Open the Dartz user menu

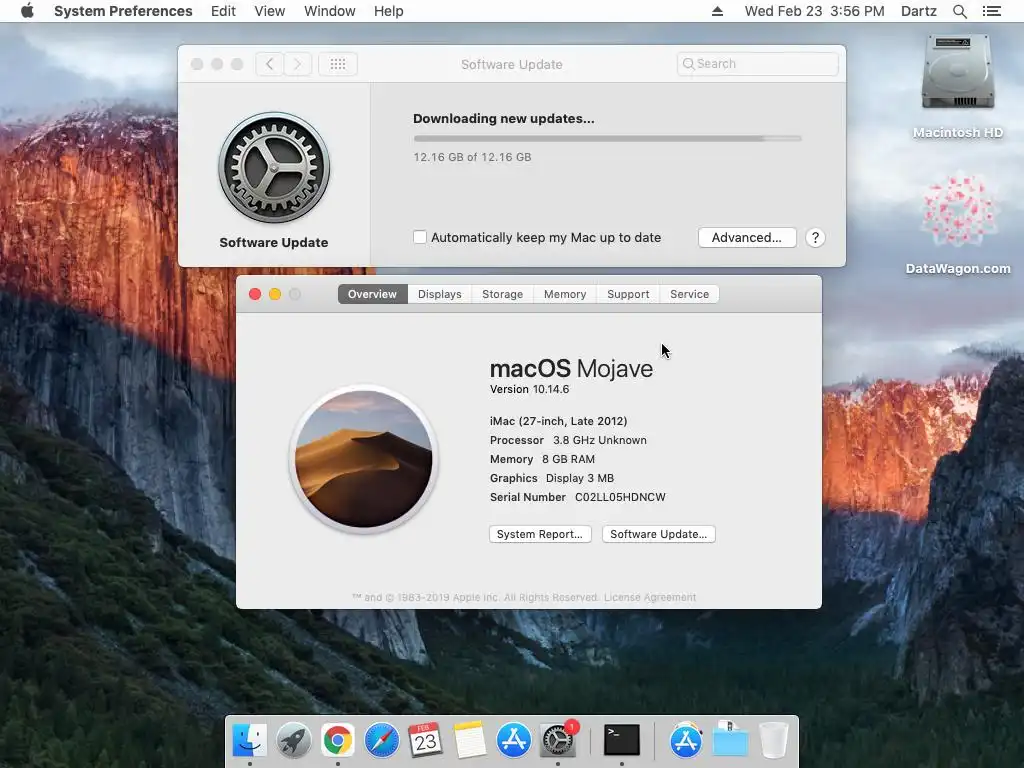tap(919, 11)
